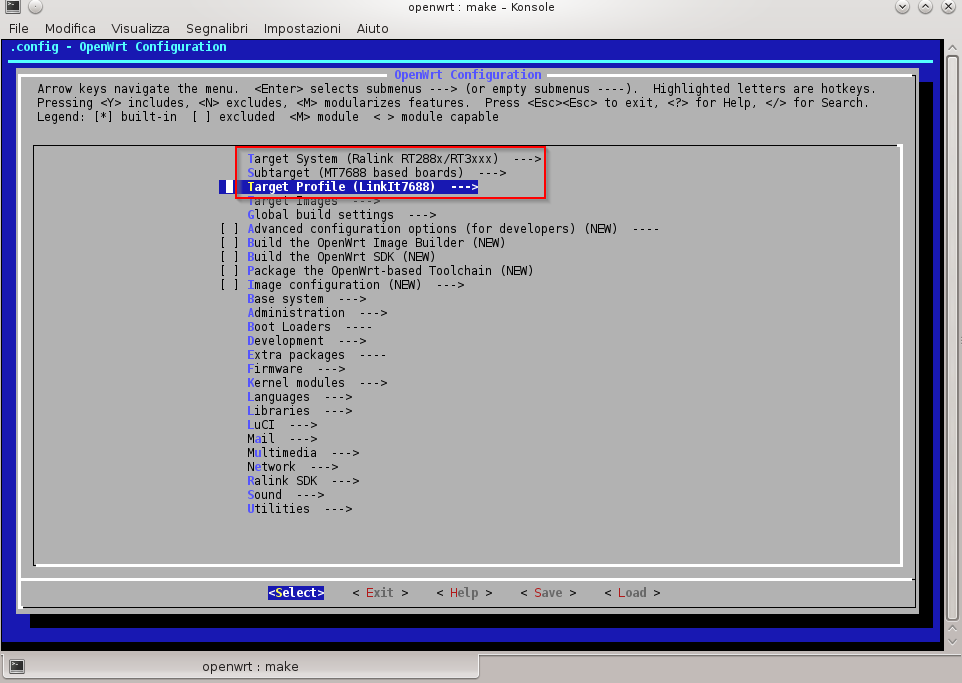Expand the Subtarget MT7688 based boards entry
The height and width of the screenshot is (683, 962).
376,173
